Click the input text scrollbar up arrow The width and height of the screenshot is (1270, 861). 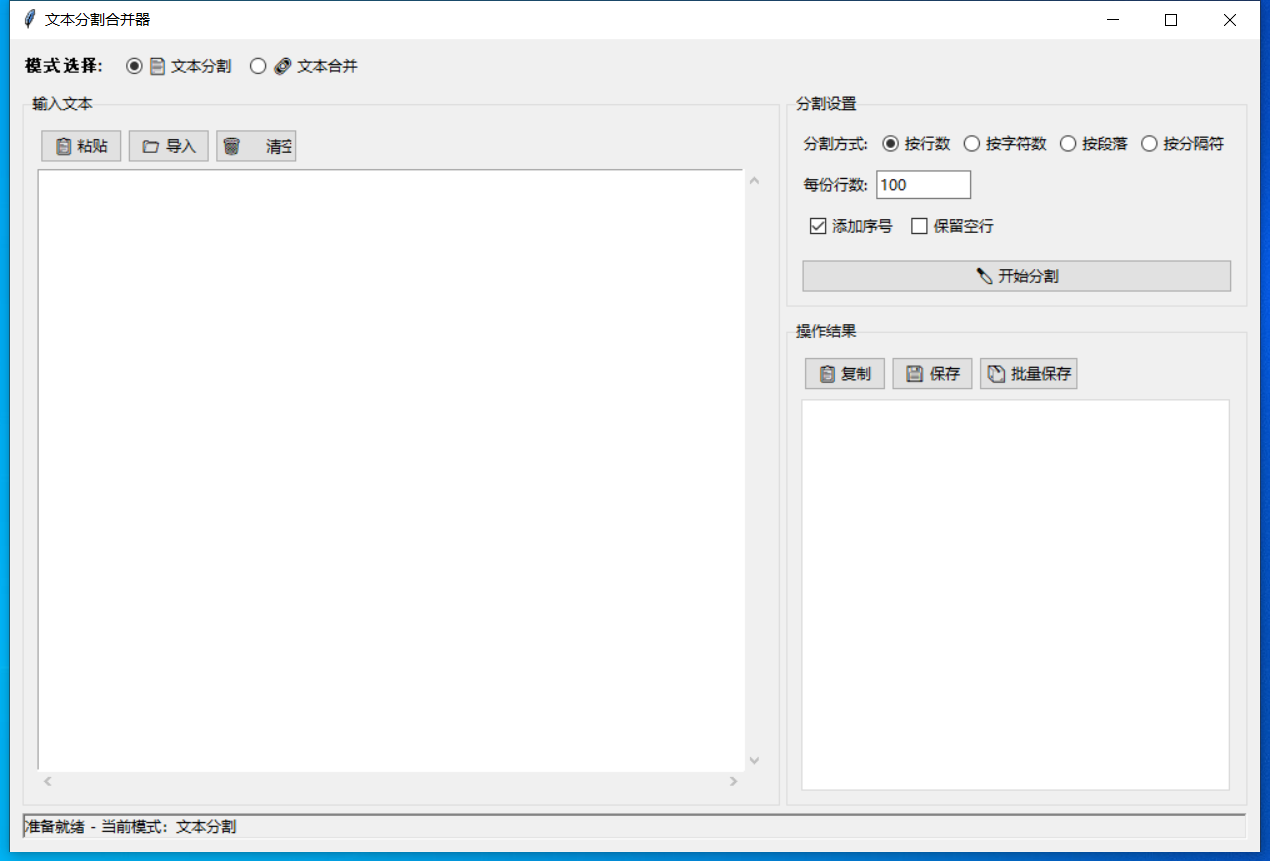pos(754,181)
